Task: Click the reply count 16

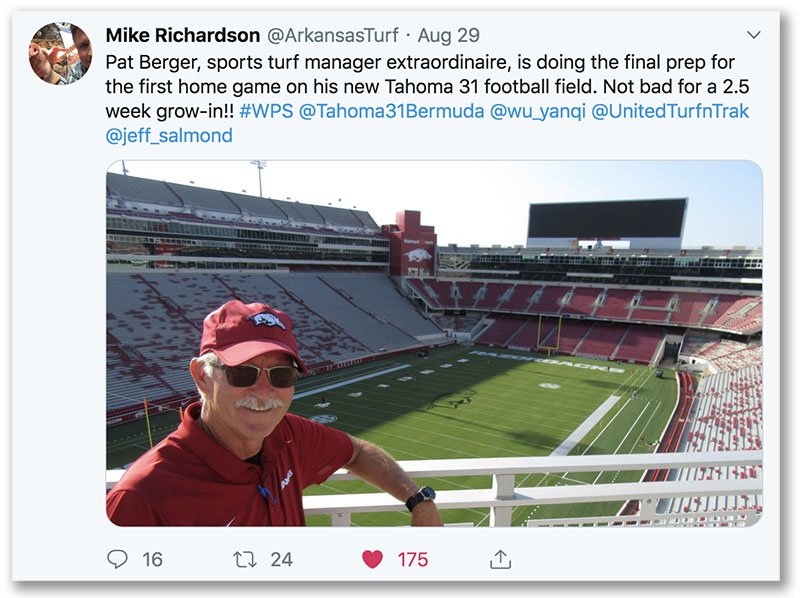Action: [x=152, y=559]
